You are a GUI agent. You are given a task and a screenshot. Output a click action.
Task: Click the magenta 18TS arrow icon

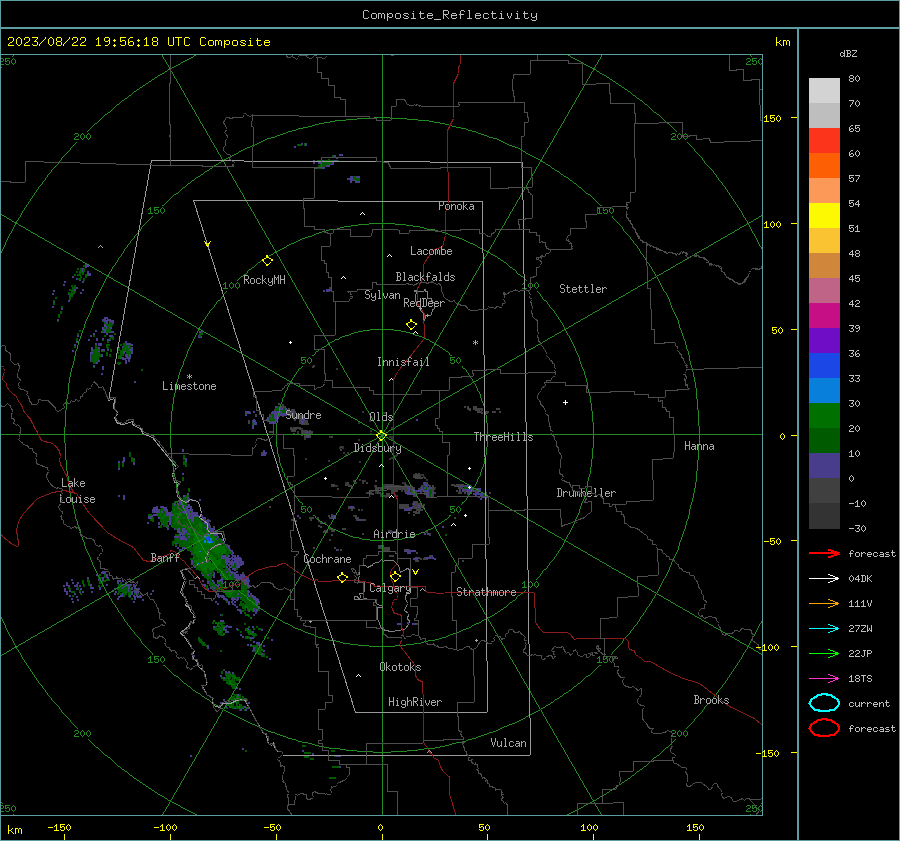tap(824, 679)
